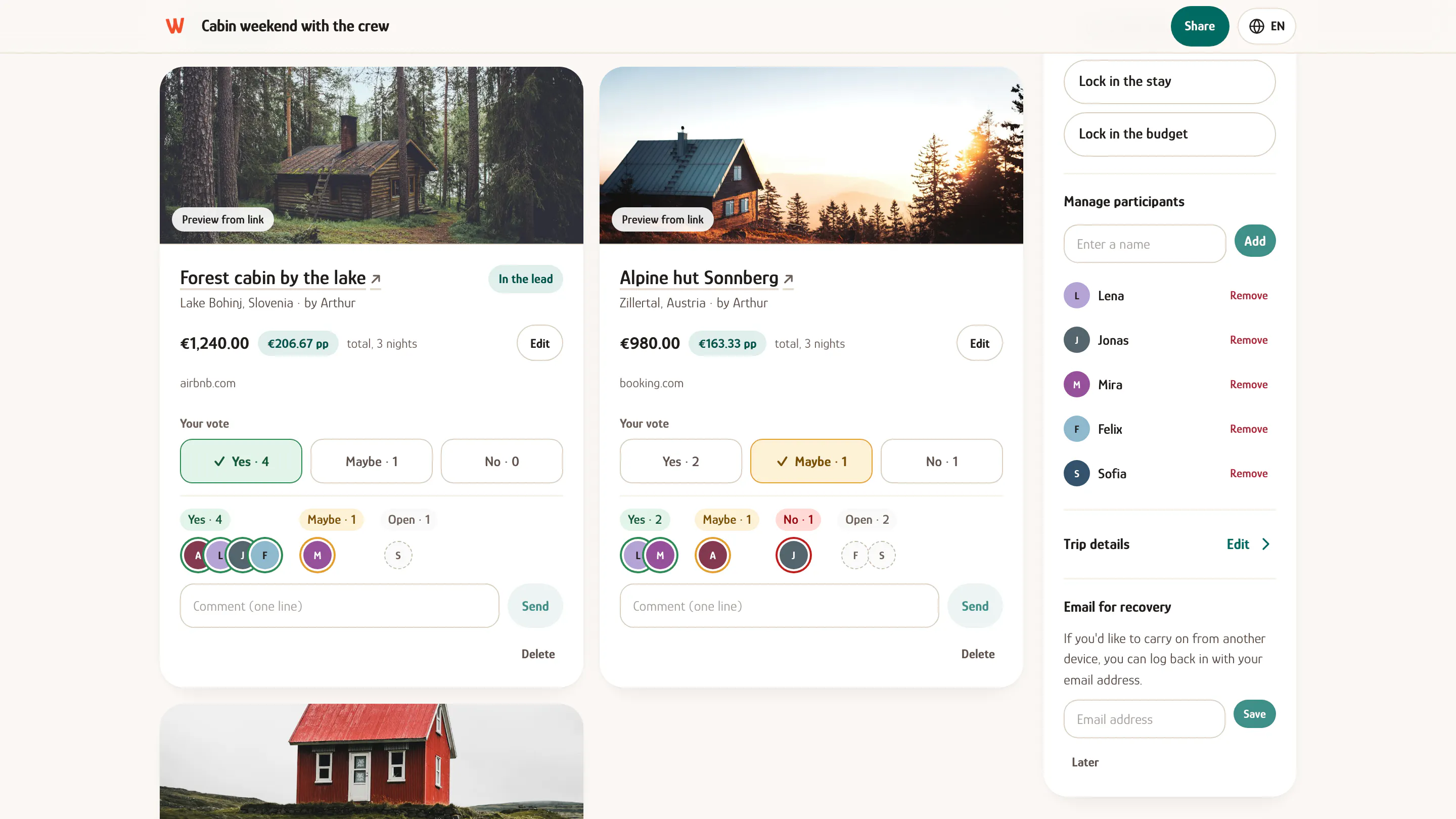Delete the Alpine hut option
The width and height of the screenshot is (1456, 819).
click(x=978, y=654)
